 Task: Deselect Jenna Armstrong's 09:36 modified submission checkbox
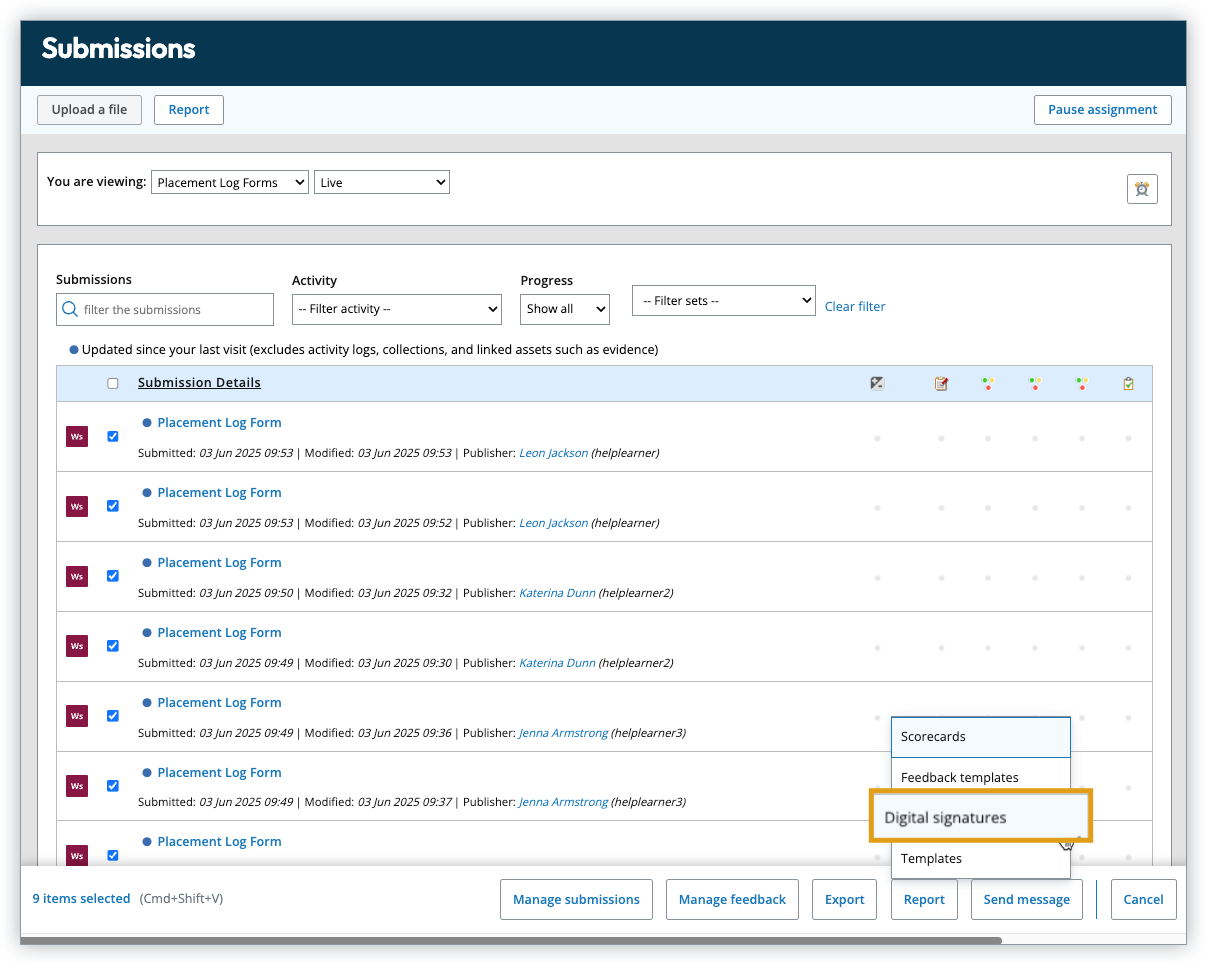[x=113, y=716]
